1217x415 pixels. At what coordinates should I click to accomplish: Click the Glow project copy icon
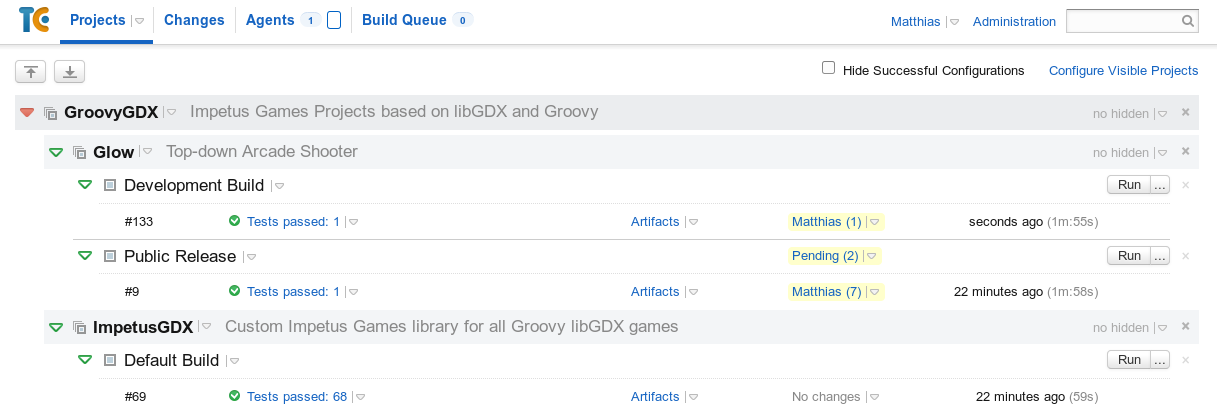point(80,153)
